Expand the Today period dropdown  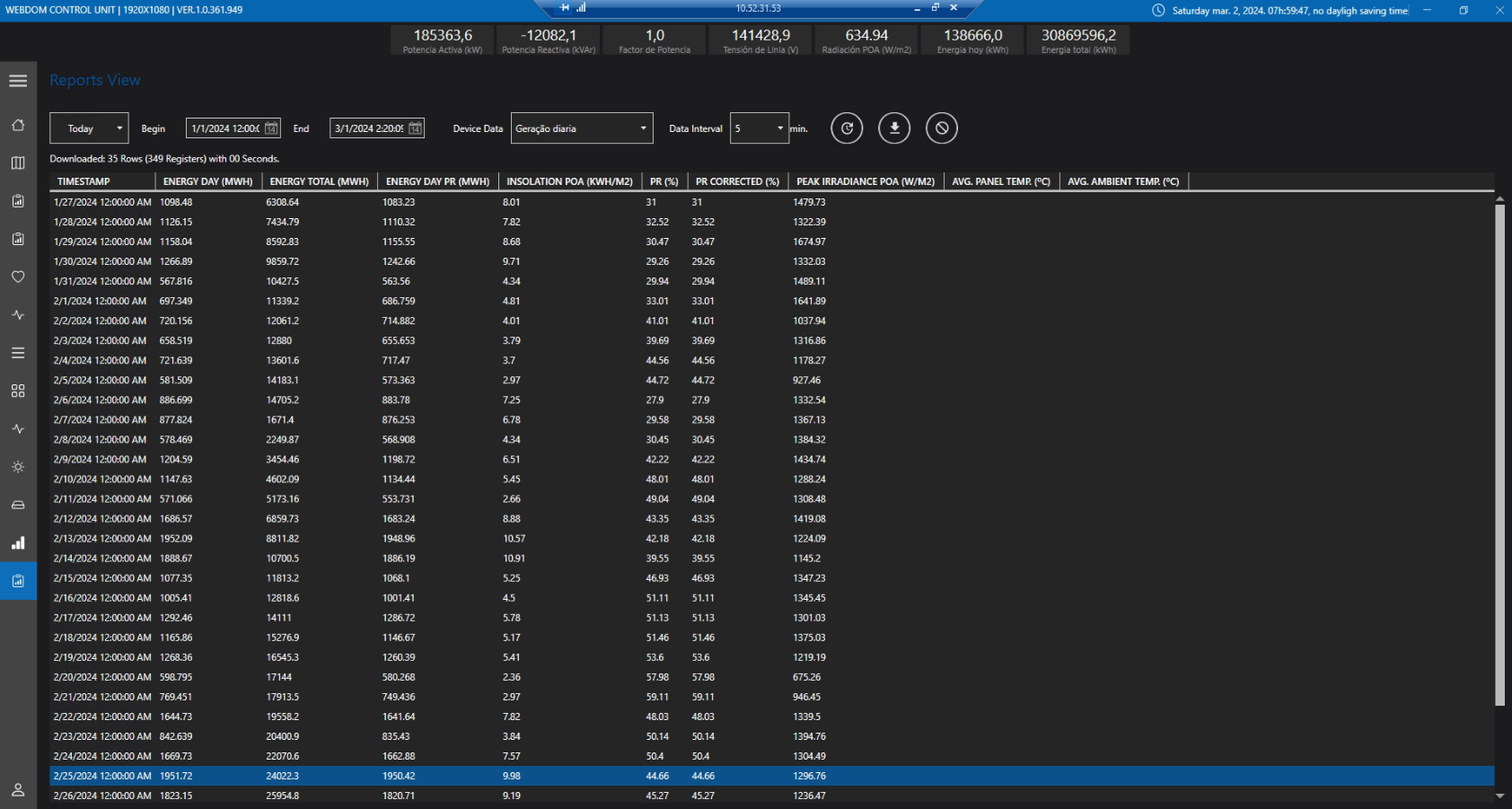pos(89,128)
